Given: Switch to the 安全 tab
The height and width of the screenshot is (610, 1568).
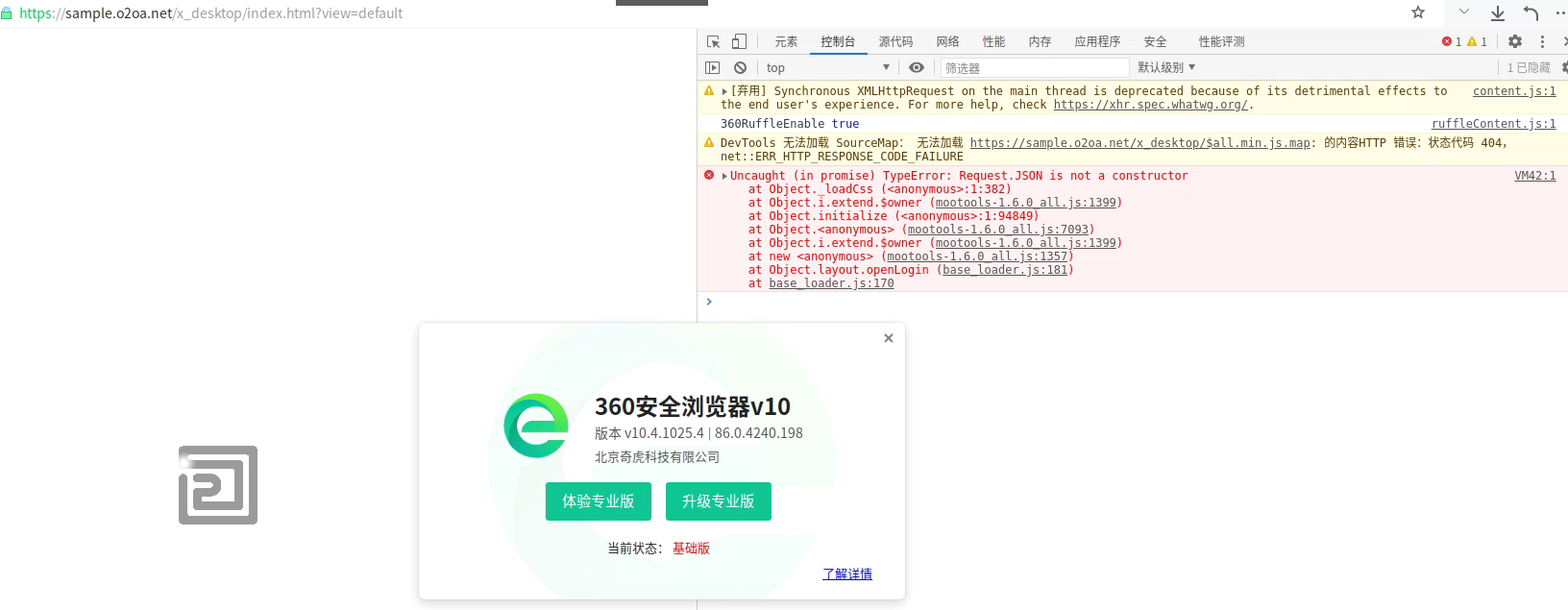Looking at the screenshot, I should pyautogui.click(x=1155, y=41).
